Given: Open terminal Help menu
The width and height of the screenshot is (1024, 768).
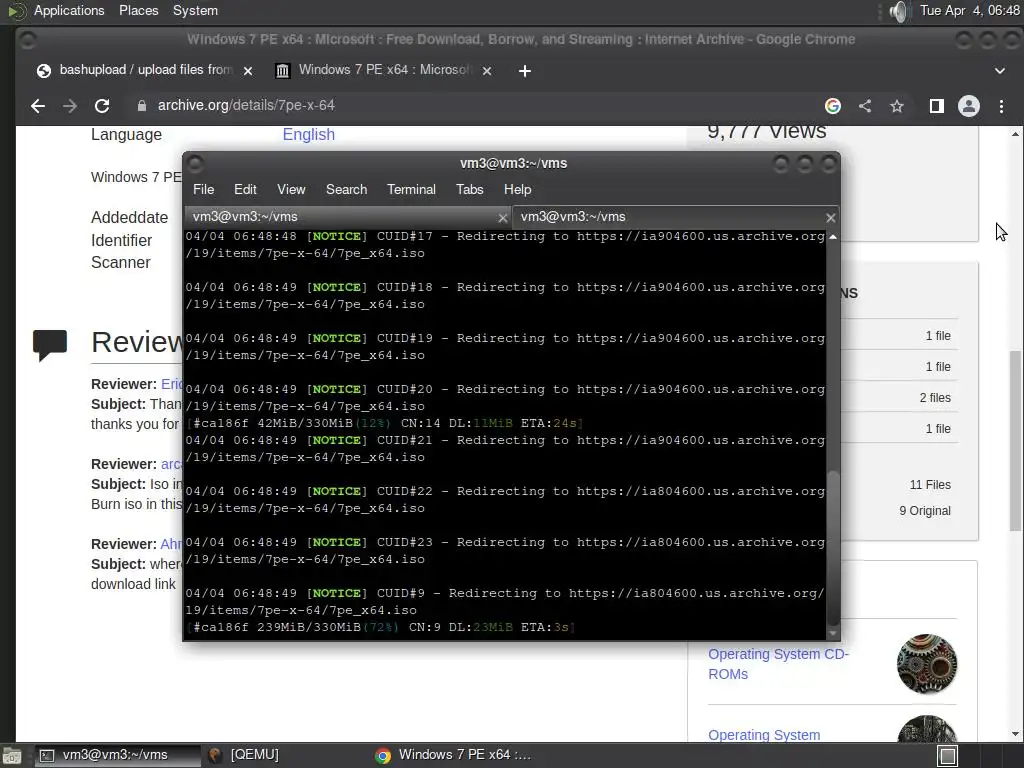Looking at the screenshot, I should 517,189.
